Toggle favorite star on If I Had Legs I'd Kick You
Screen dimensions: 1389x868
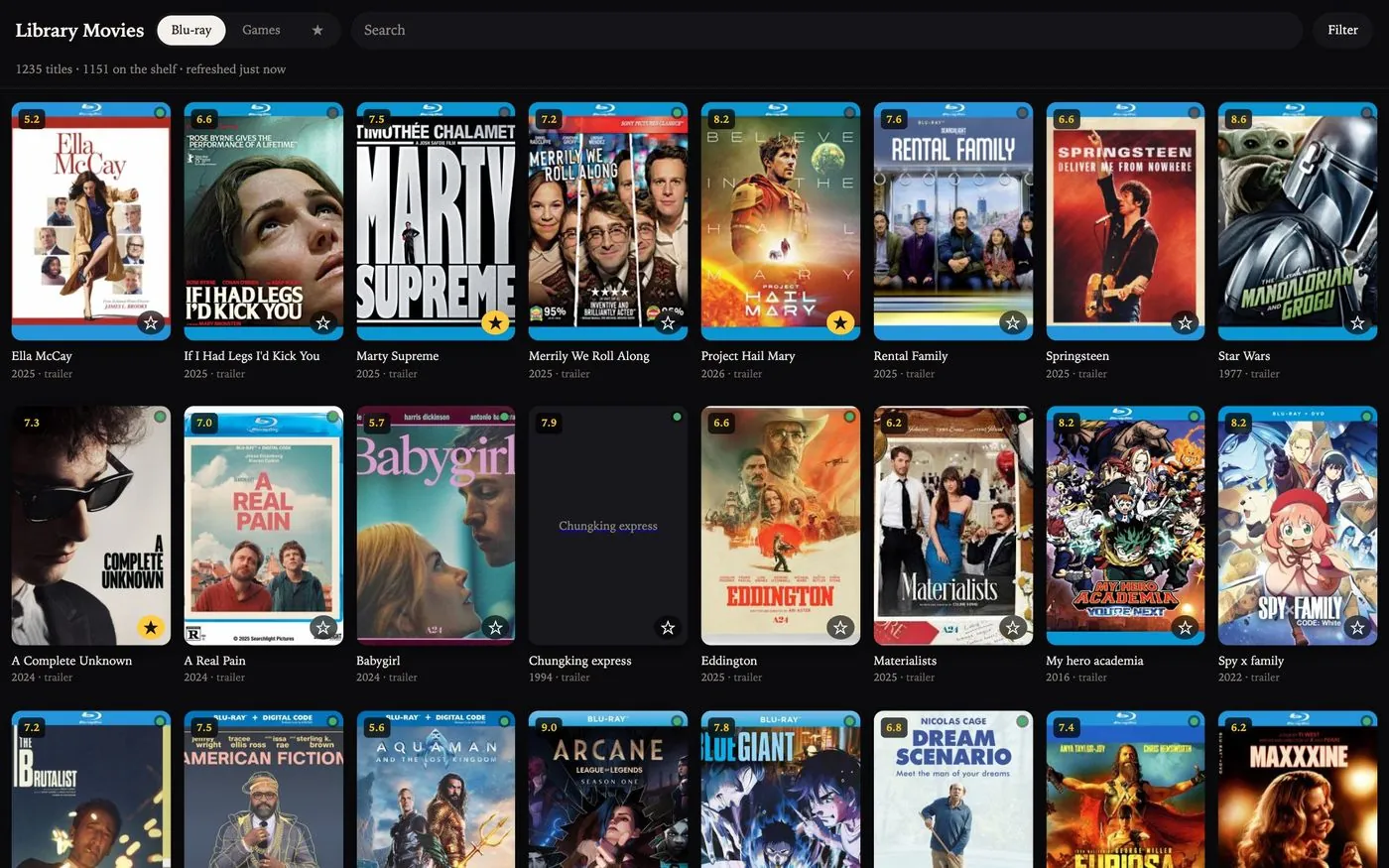[x=323, y=323]
